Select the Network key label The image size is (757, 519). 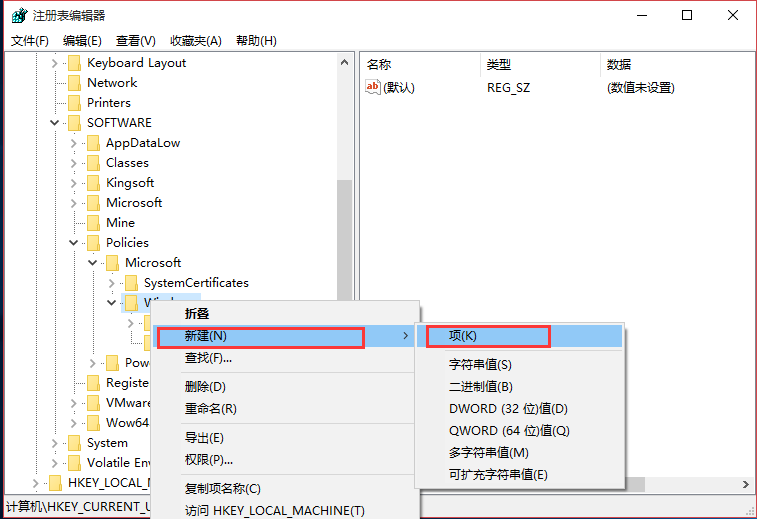(x=112, y=83)
